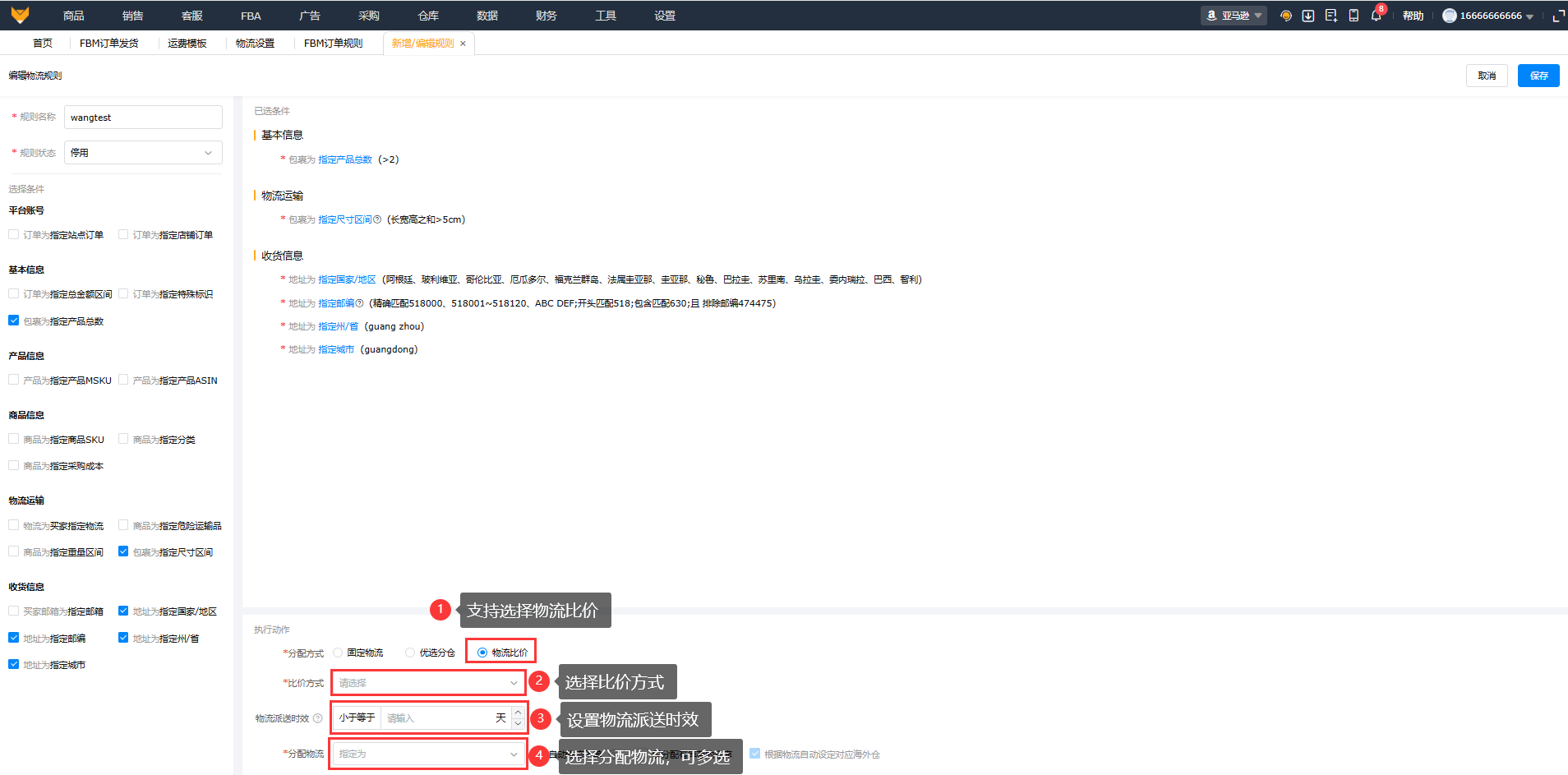Open the 广告 top menu

[310, 16]
